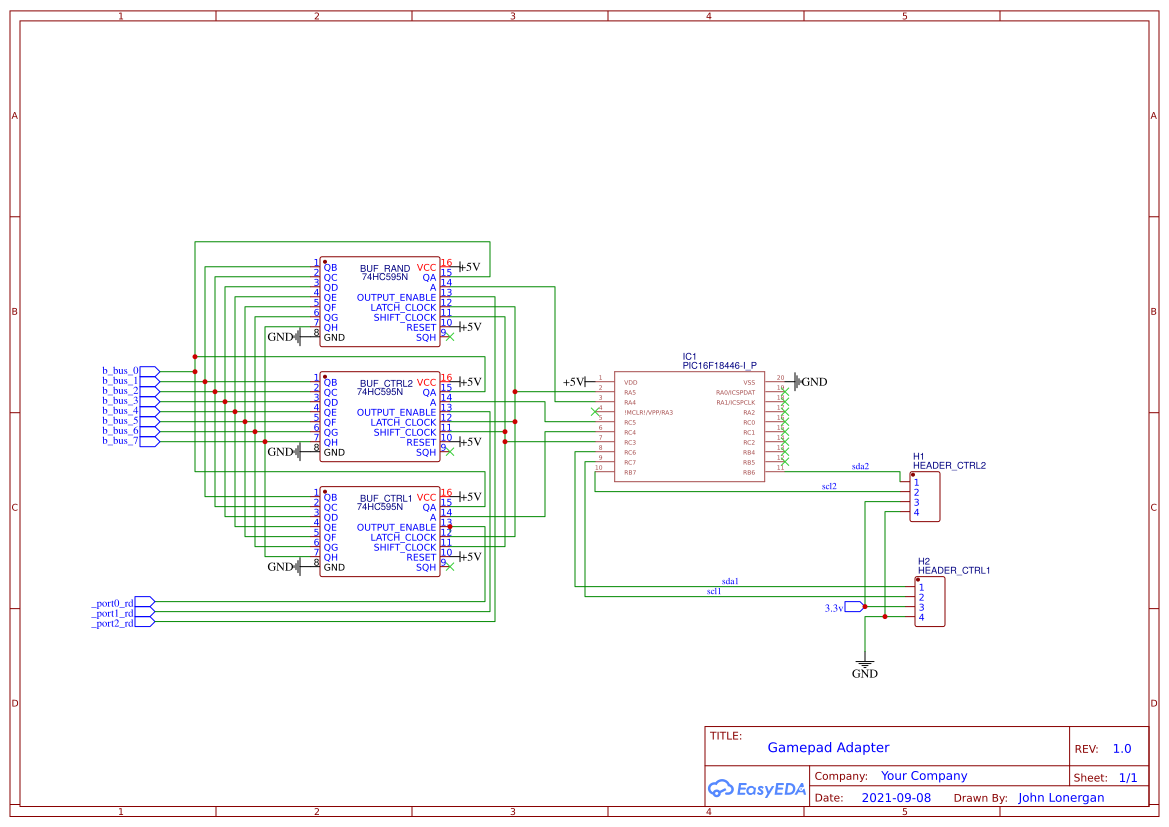Viewport: 1169px width, 827px height.
Task: Select the GND ground symbol below HEADER_CTRL1
Action: click(x=864, y=662)
